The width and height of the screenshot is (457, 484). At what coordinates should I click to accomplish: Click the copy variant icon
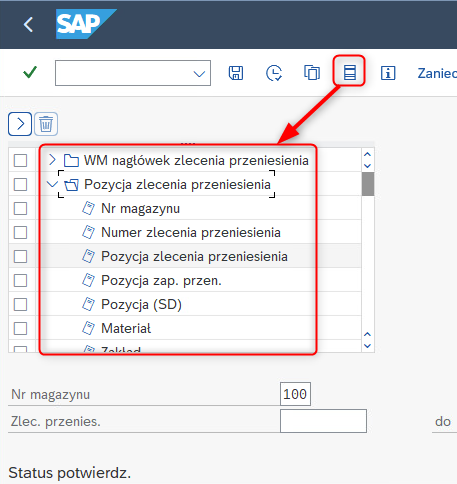pyautogui.click(x=312, y=73)
